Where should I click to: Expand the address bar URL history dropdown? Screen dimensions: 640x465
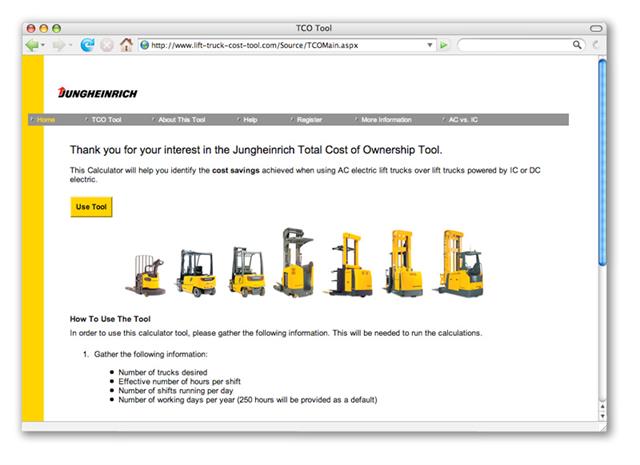[x=430, y=45]
